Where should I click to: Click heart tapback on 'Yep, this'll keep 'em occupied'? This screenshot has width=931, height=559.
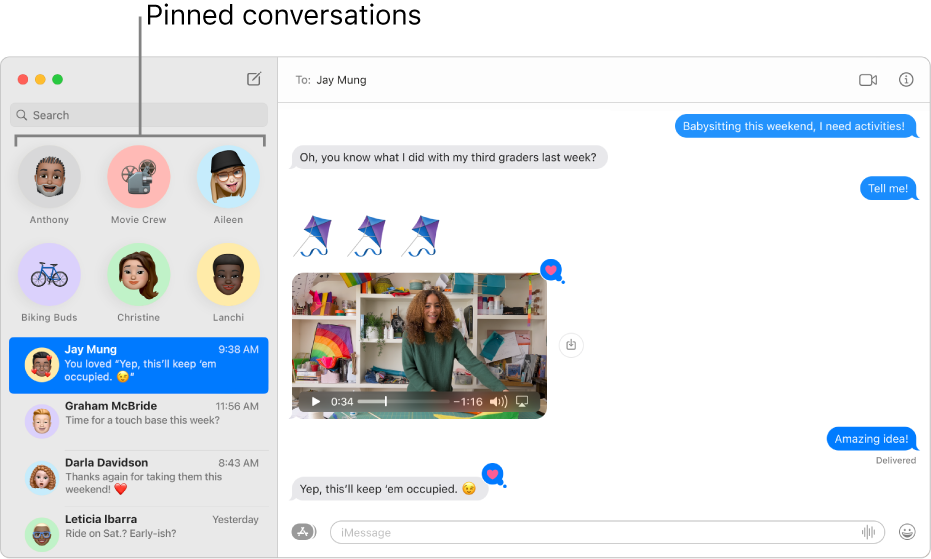pyautogui.click(x=493, y=475)
